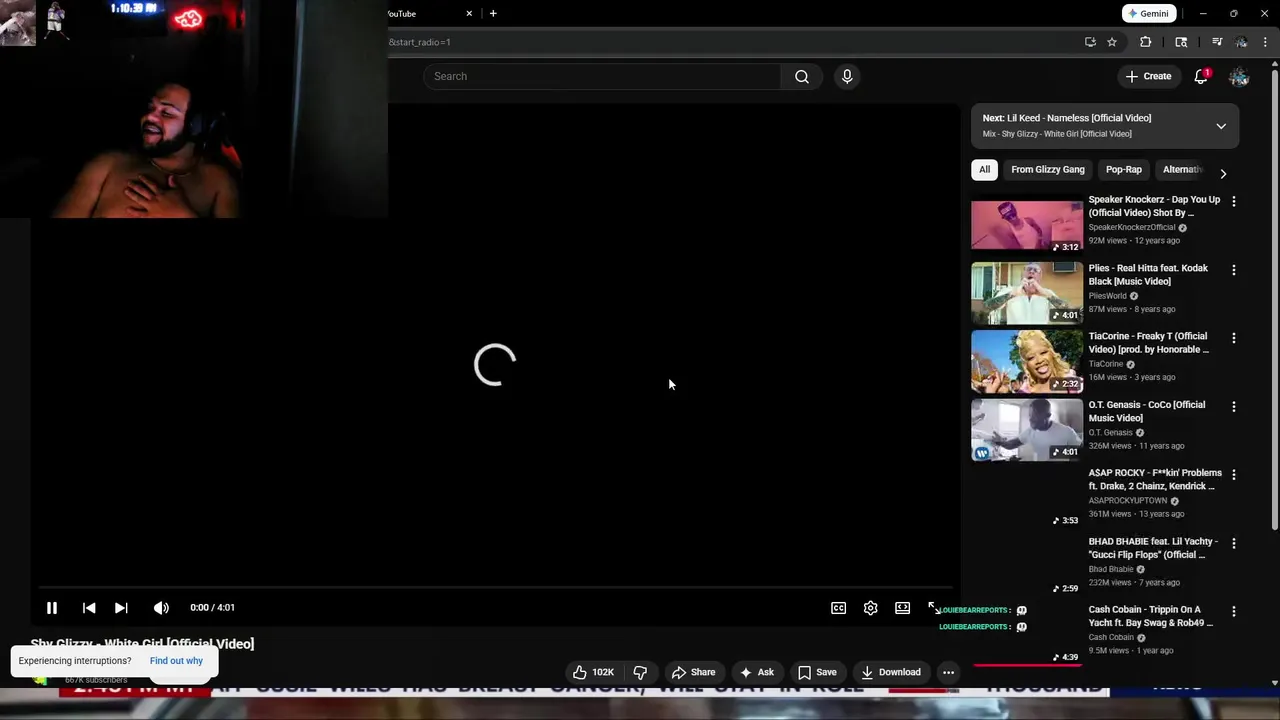Click the video progress bar
Screen dimensions: 1280x720
[x=495, y=587]
